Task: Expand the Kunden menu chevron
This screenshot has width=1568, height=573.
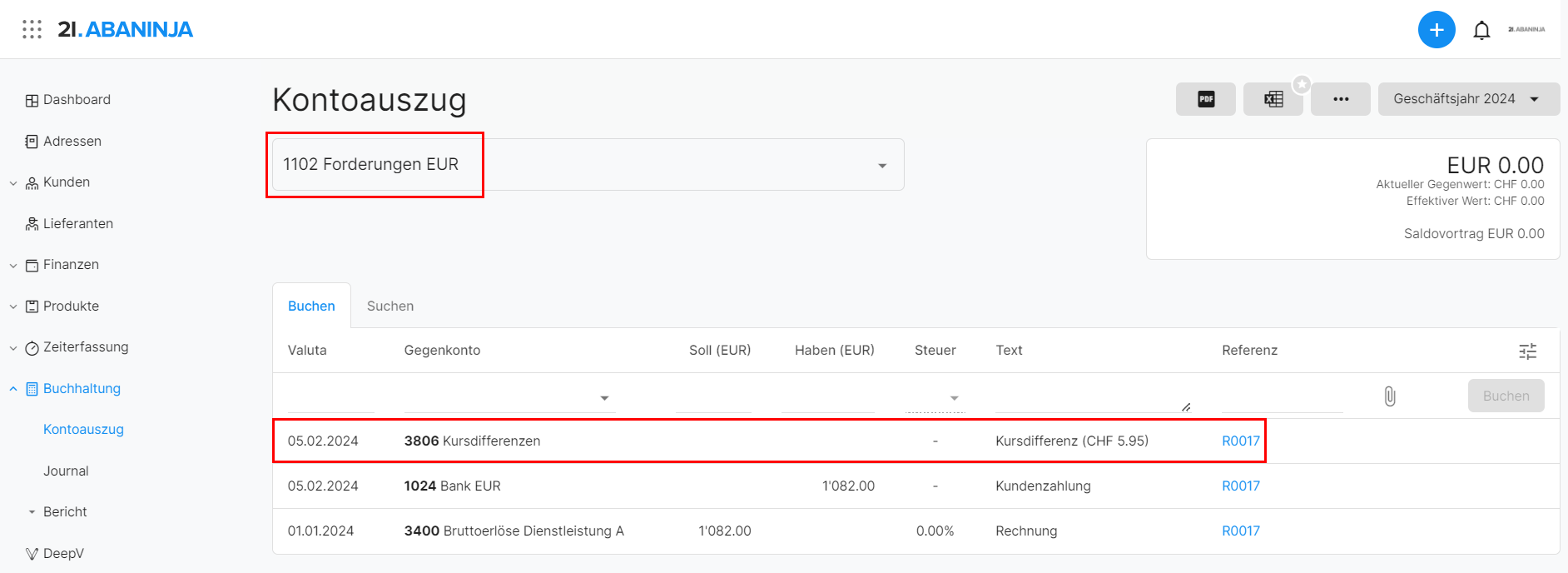Action: pyautogui.click(x=13, y=183)
